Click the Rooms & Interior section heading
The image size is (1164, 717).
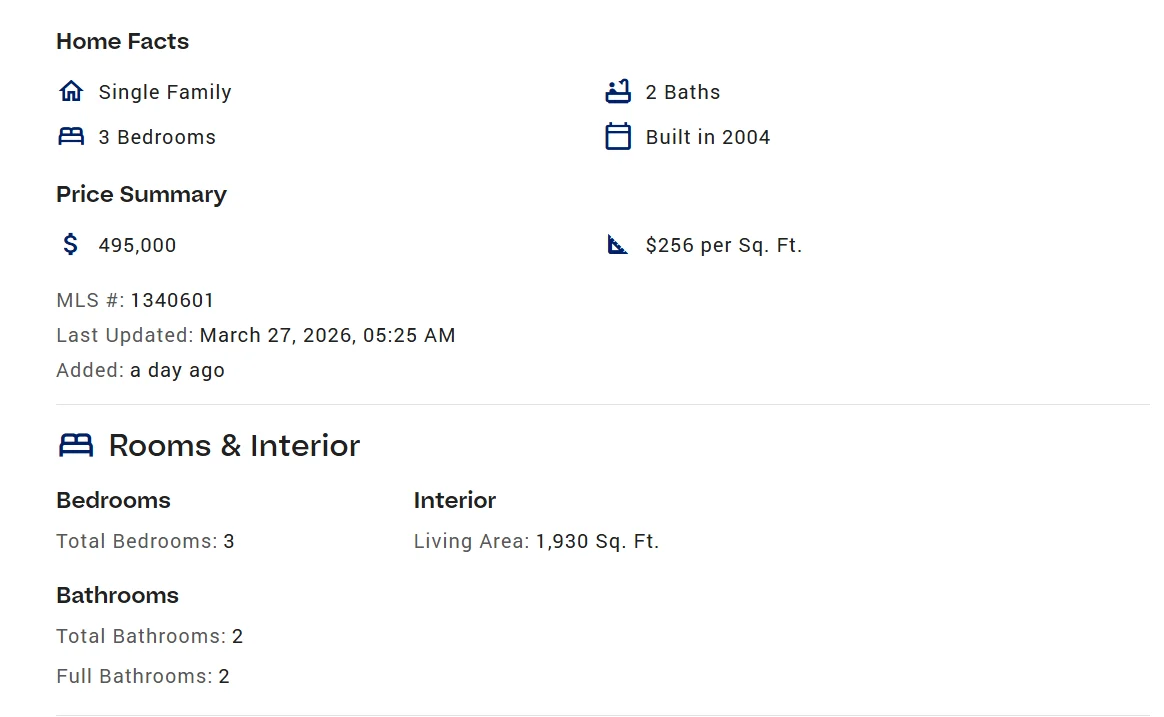coord(234,445)
